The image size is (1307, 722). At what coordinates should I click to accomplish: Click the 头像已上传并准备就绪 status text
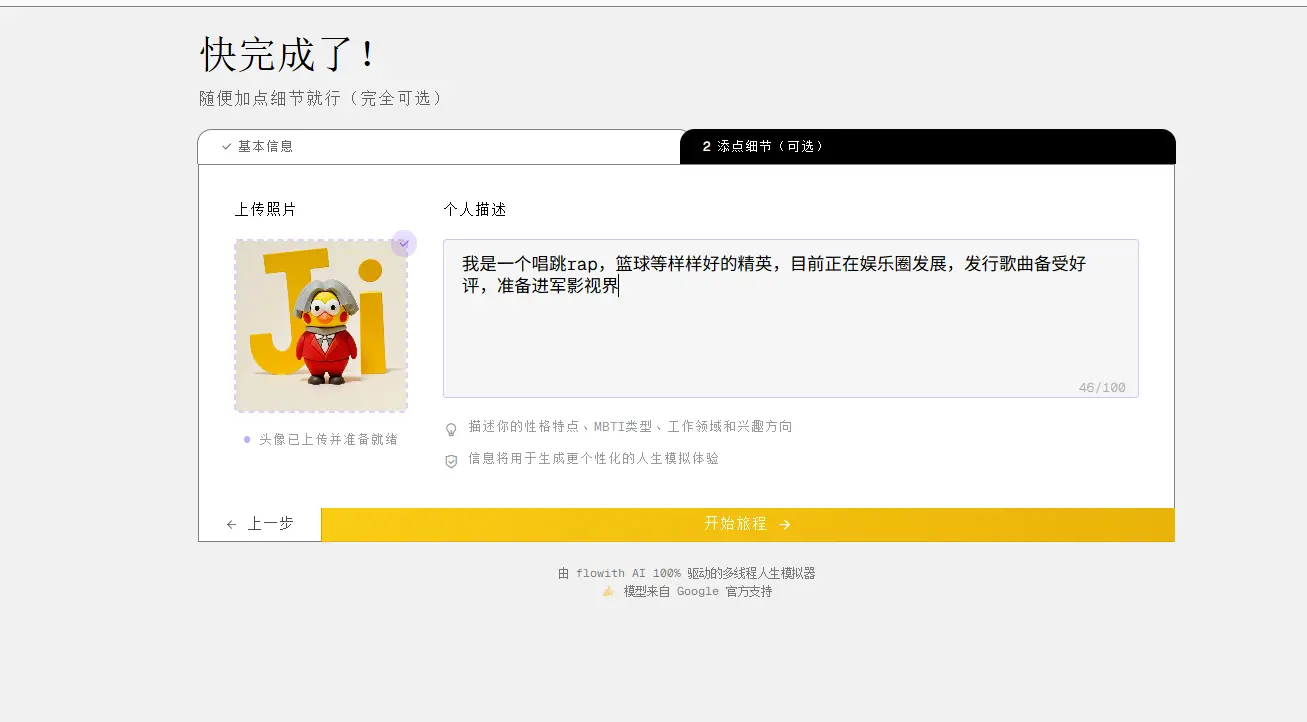point(328,439)
